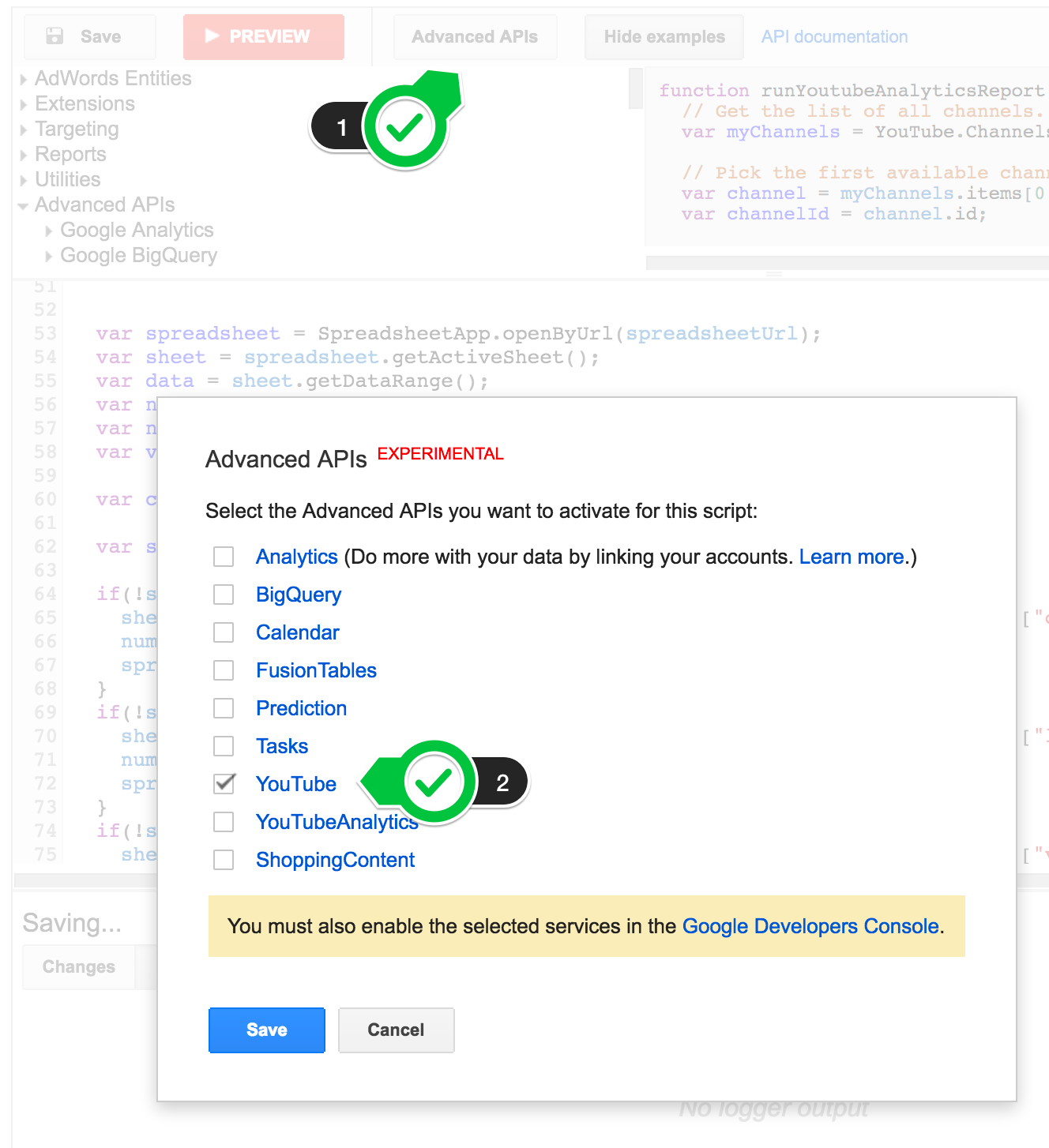Enable the Calendar checkbox
Screen dimensions: 1049x1148
224,632
